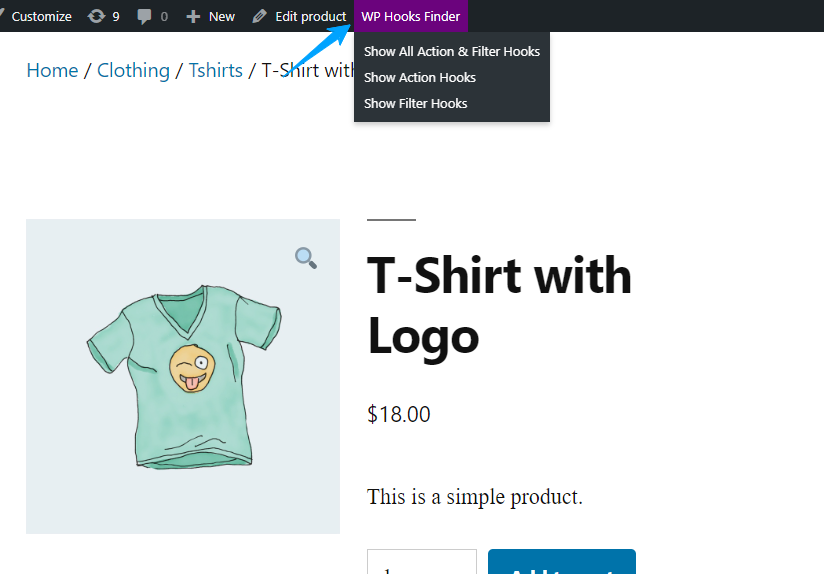This screenshot has height=574, width=824.
Task: Choose Show Action Hooks
Action: [x=419, y=77]
